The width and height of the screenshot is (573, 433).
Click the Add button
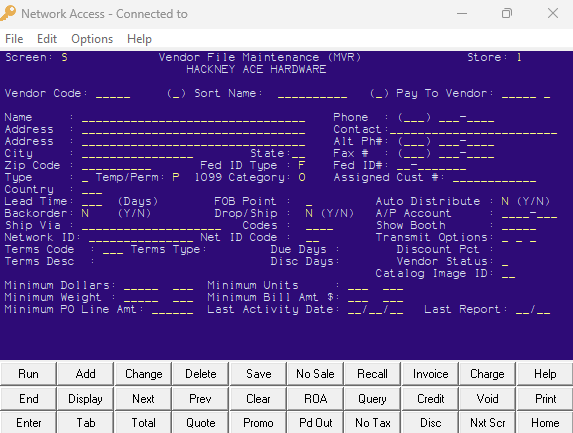(x=86, y=374)
